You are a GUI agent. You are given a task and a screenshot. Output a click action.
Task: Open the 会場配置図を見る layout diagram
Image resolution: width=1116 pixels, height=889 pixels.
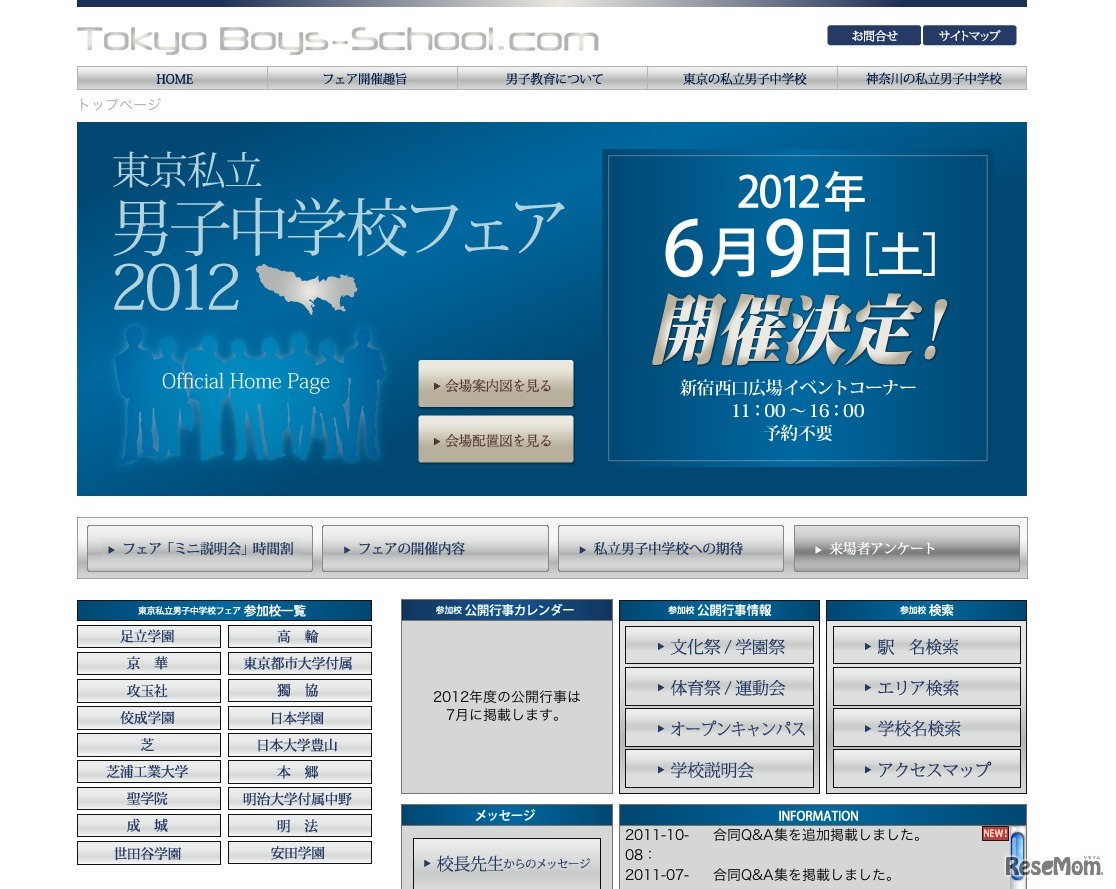pos(496,439)
